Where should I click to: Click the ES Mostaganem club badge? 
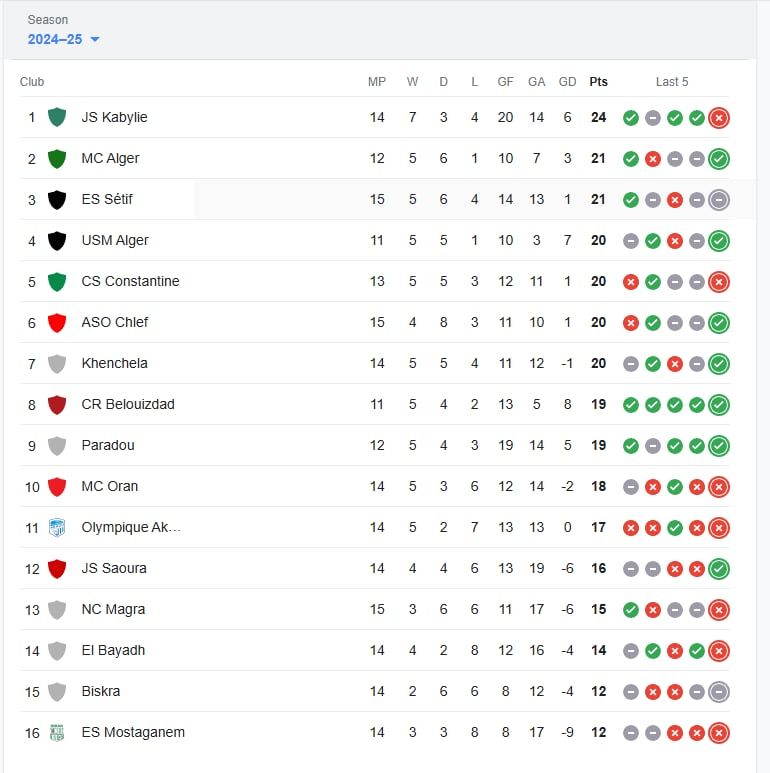pyautogui.click(x=57, y=733)
